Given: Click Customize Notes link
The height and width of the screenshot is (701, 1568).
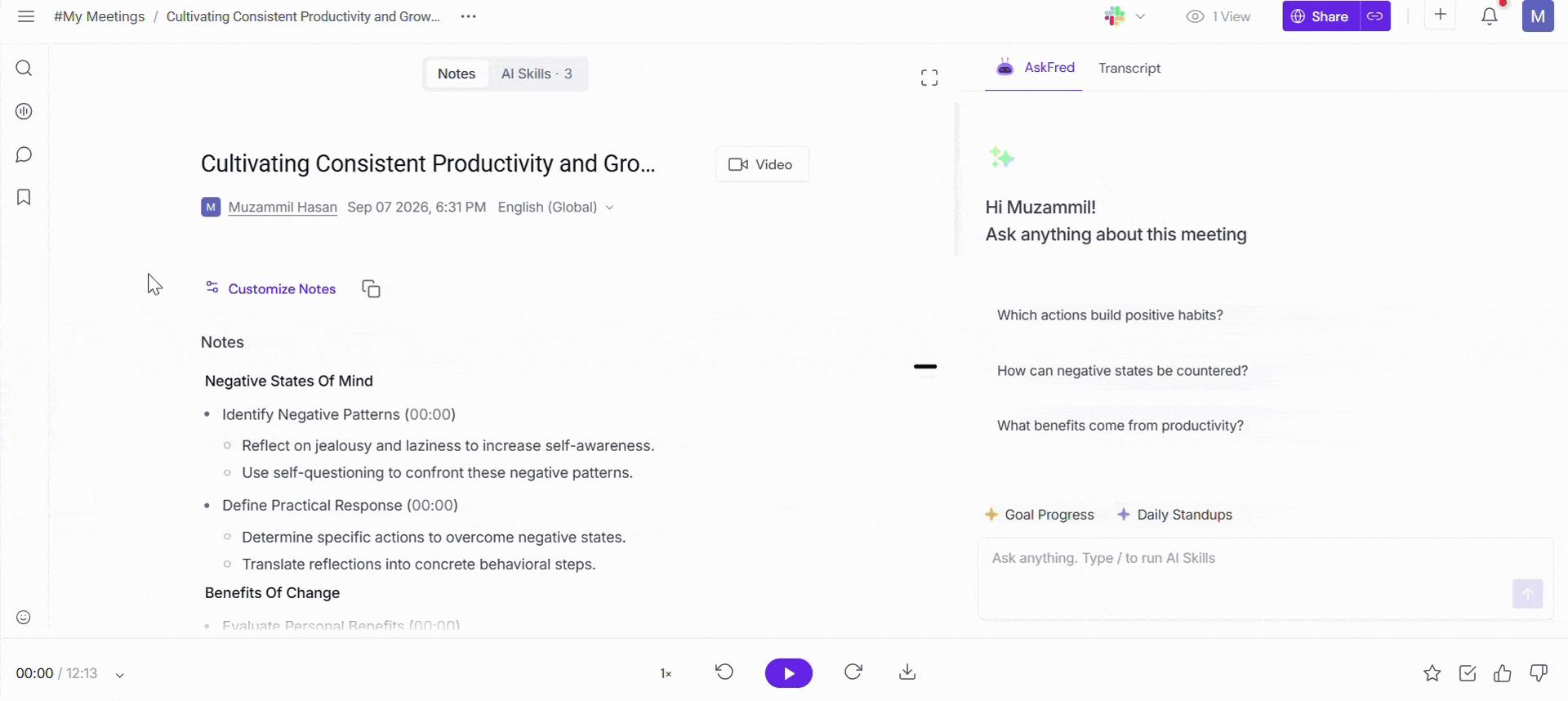Looking at the screenshot, I should pyautogui.click(x=270, y=288).
